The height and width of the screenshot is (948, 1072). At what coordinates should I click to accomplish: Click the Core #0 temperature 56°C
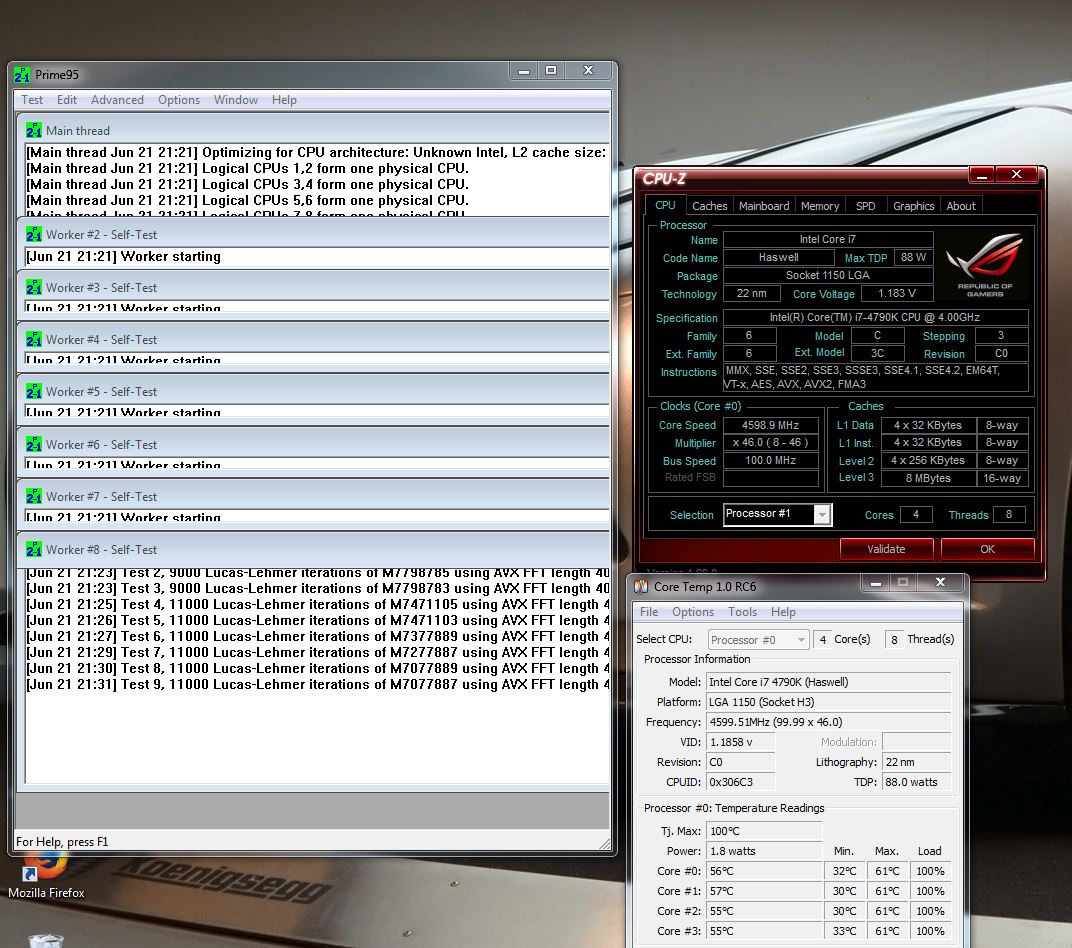(764, 871)
